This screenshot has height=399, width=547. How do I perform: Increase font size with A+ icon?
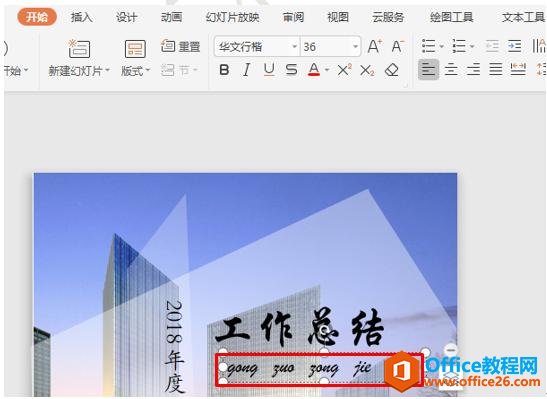[375, 46]
